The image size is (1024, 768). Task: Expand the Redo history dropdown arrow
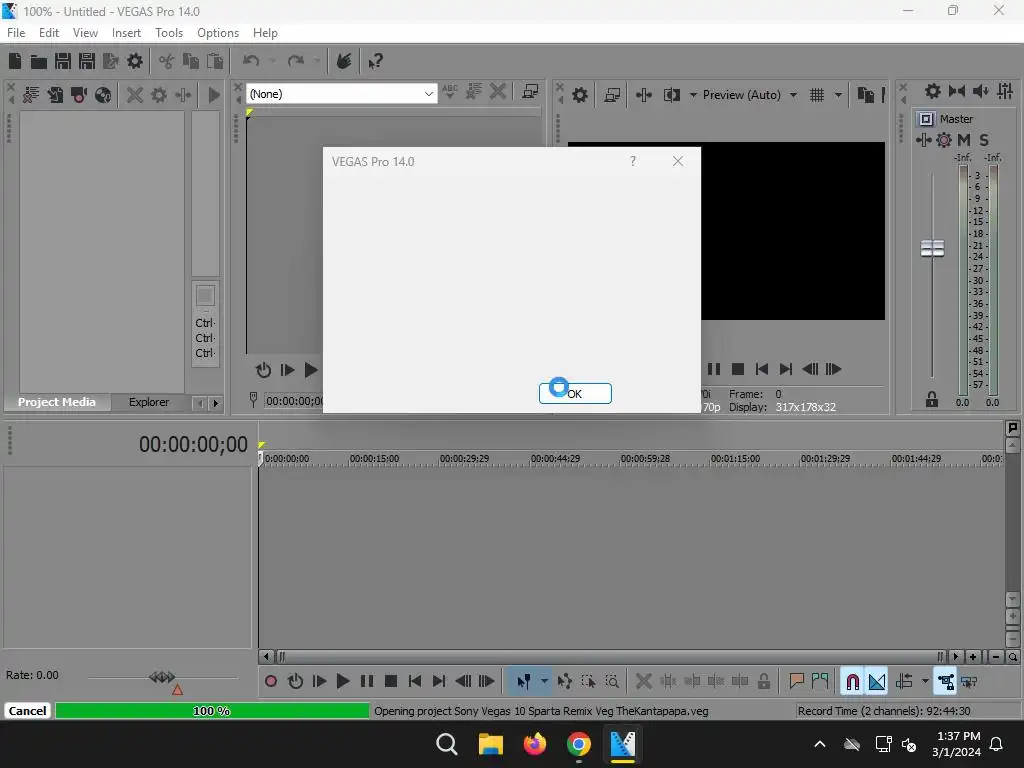(x=317, y=61)
